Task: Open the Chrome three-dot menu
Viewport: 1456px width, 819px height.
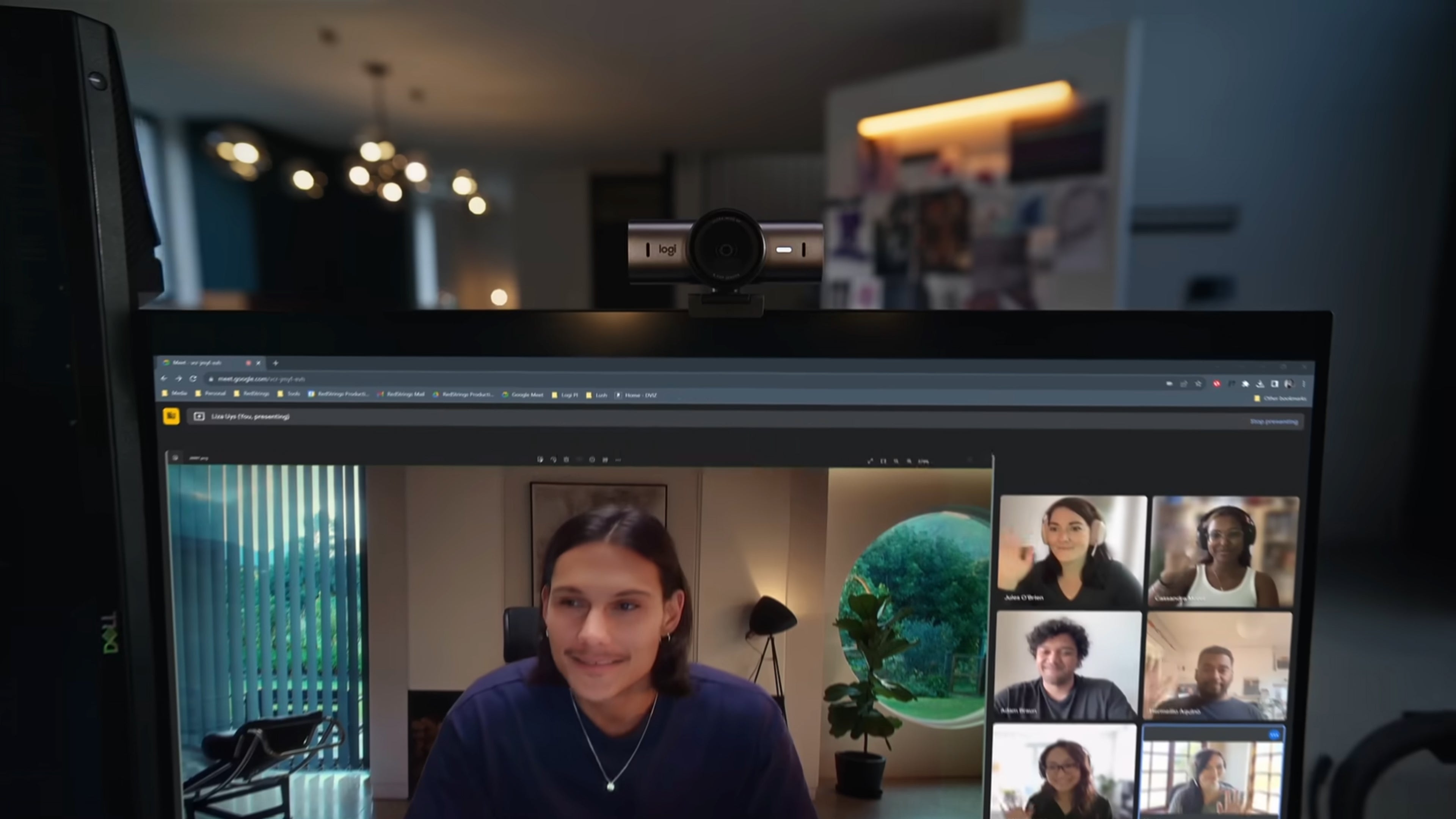Action: point(1304,384)
